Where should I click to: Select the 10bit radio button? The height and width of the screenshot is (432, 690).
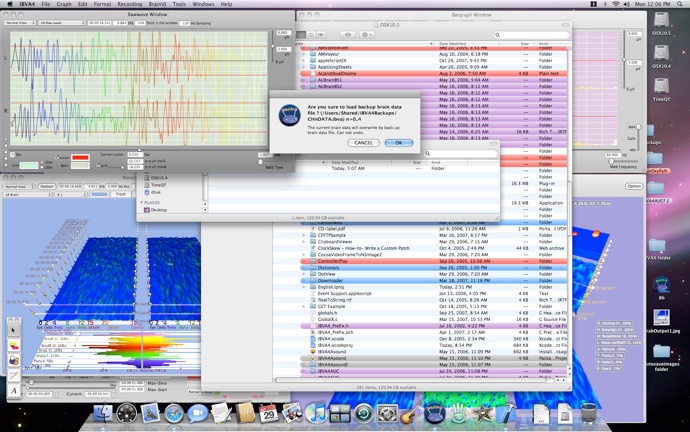pos(42,162)
